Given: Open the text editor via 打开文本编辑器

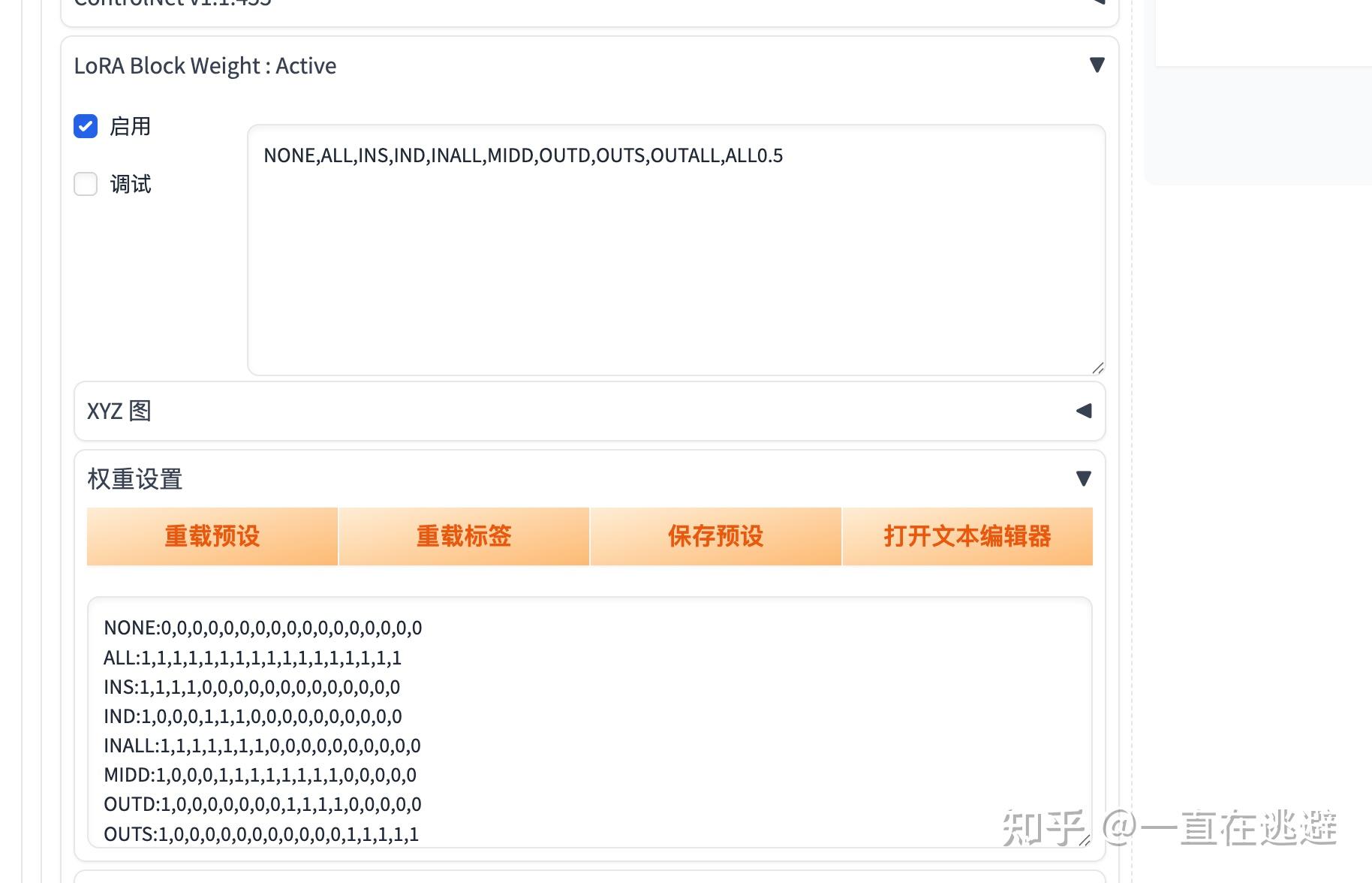Looking at the screenshot, I should tap(967, 536).
